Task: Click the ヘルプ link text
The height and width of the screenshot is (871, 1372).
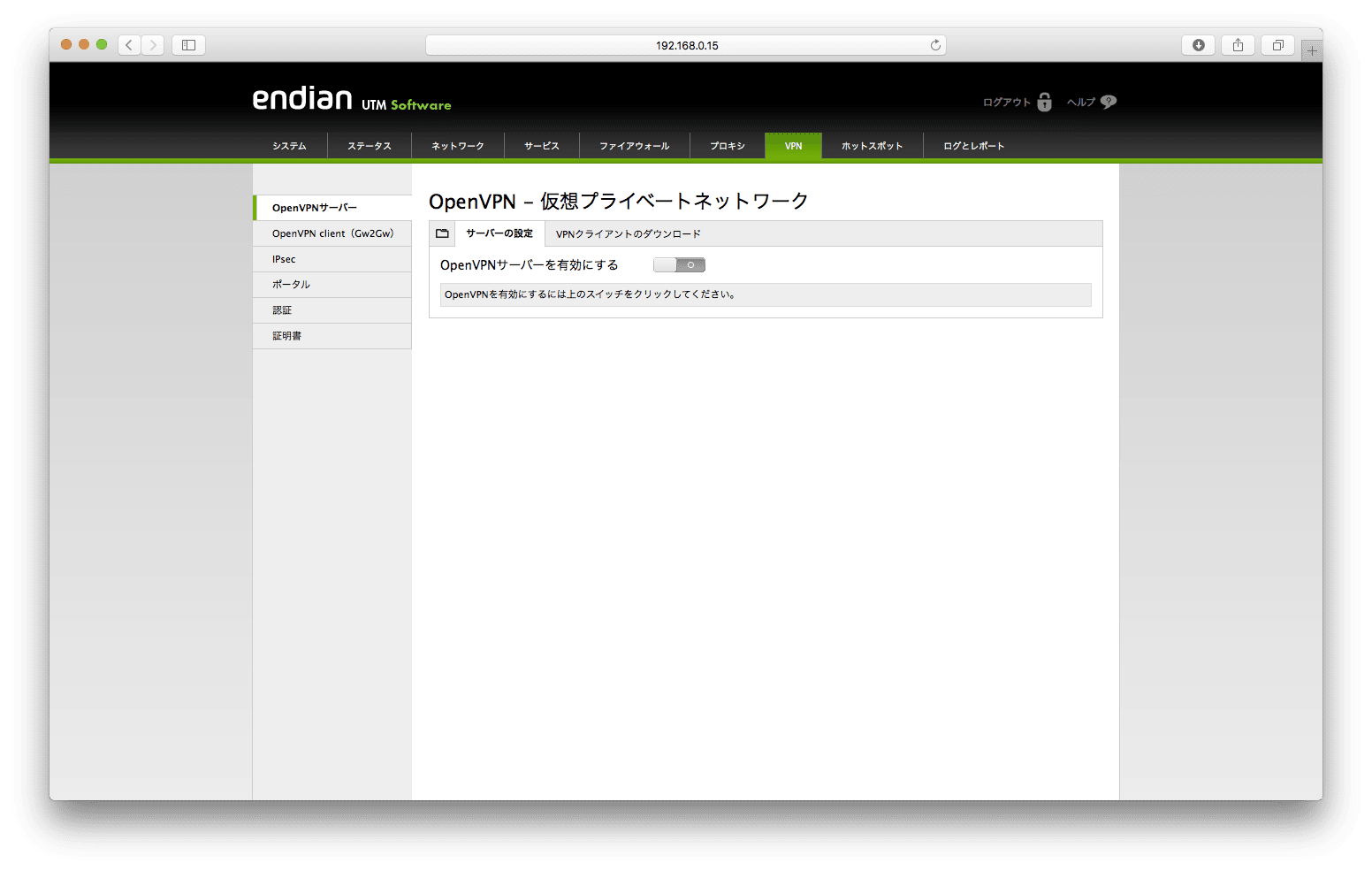Action: tap(1081, 103)
